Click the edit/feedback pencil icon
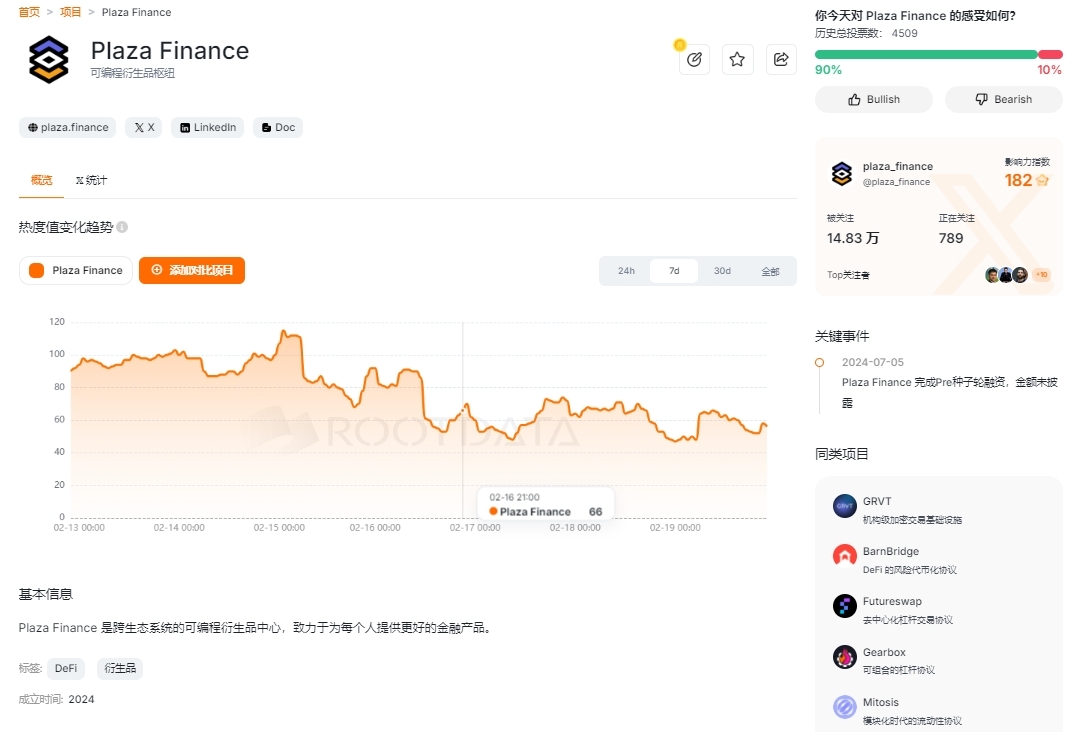Image resolution: width=1082 pixels, height=732 pixels. pos(694,60)
